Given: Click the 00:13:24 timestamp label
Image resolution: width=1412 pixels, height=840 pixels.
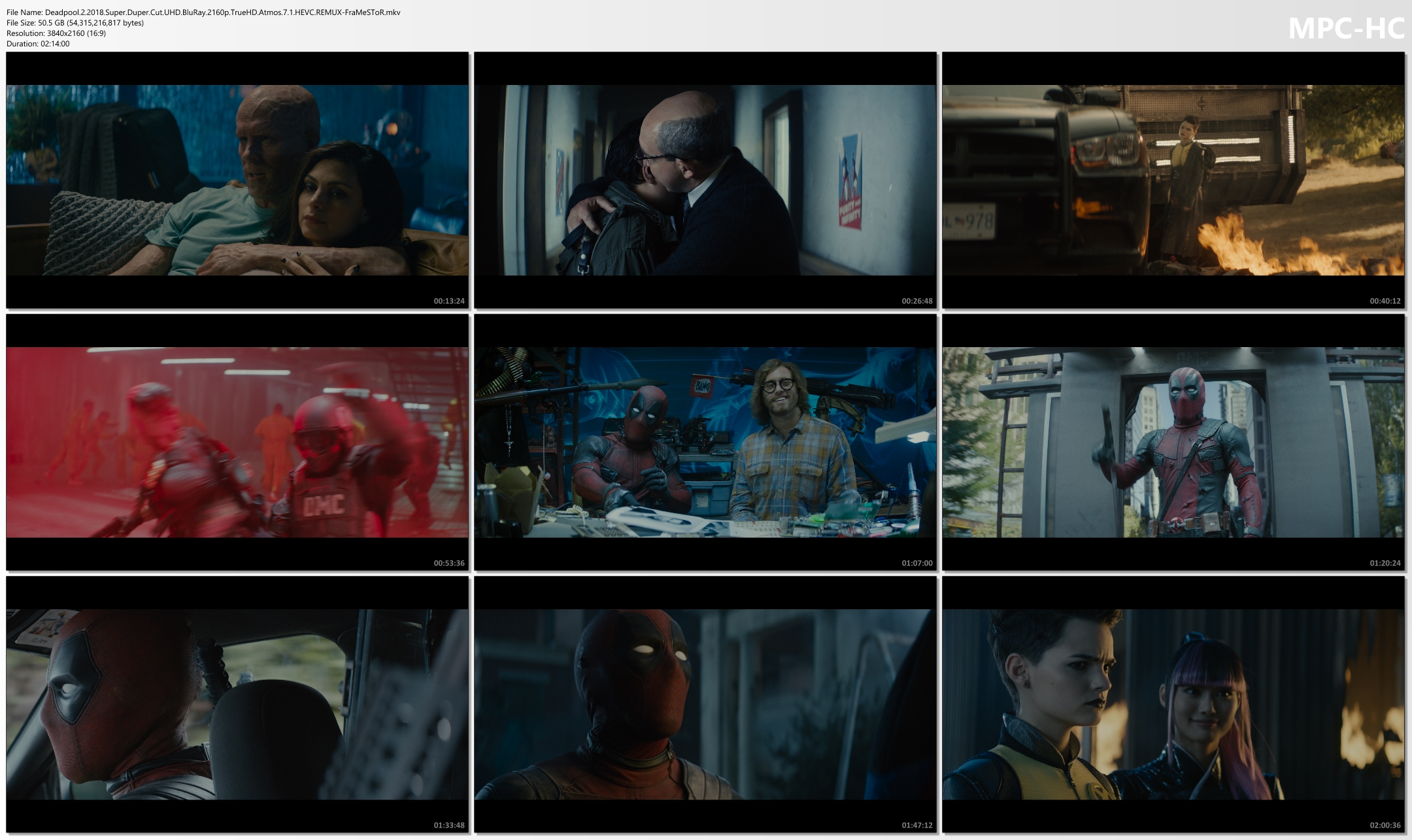Looking at the screenshot, I should 448,301.
